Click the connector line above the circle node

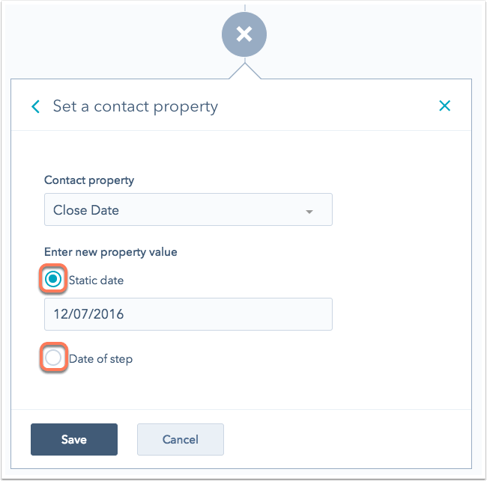(x=245, y=7)
